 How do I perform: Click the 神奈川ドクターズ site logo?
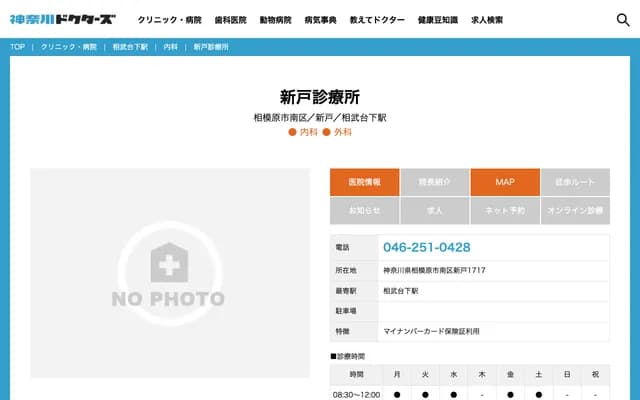tap(62, 19)
